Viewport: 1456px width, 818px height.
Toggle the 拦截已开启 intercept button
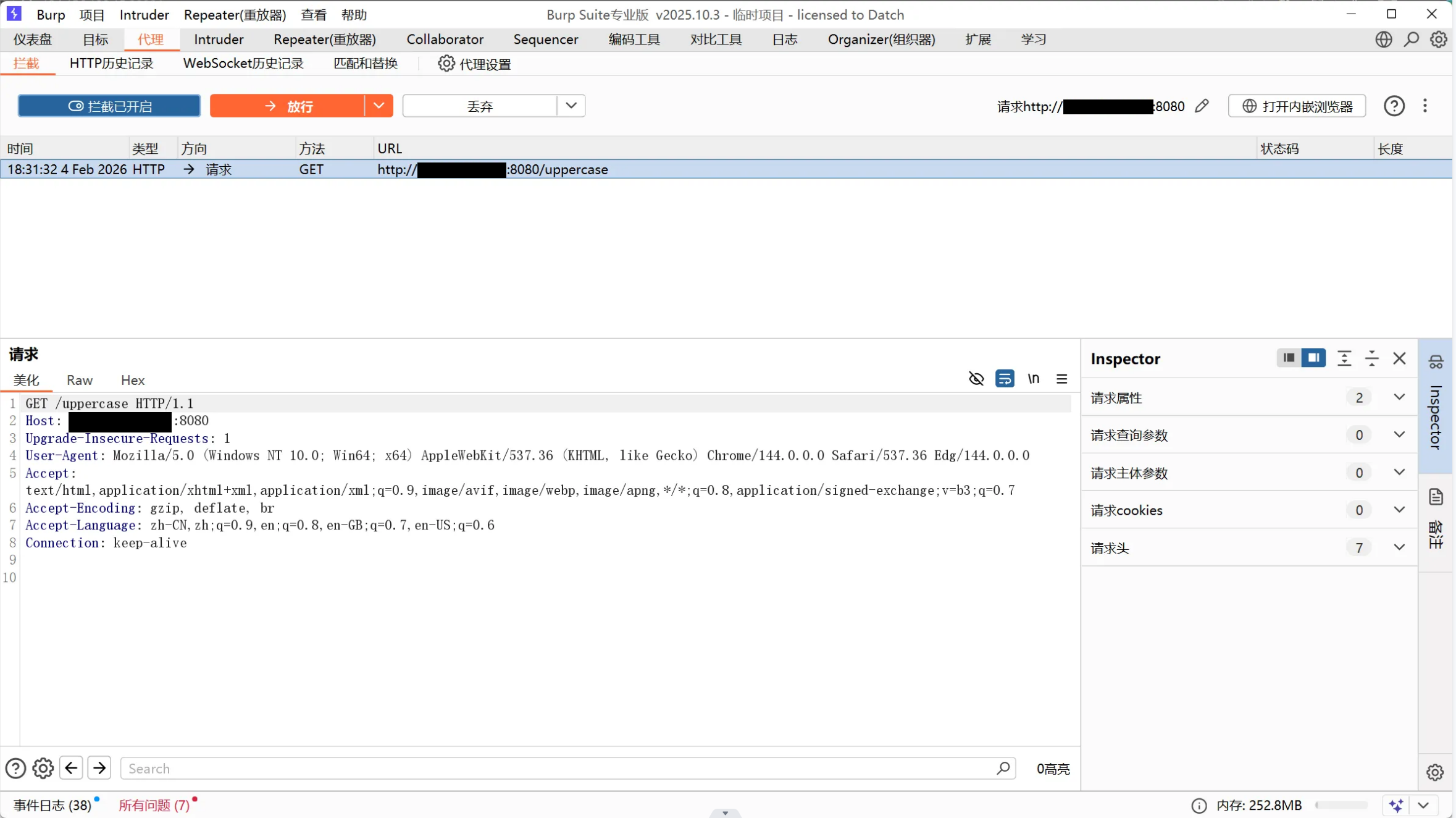(x=109, y=106)
